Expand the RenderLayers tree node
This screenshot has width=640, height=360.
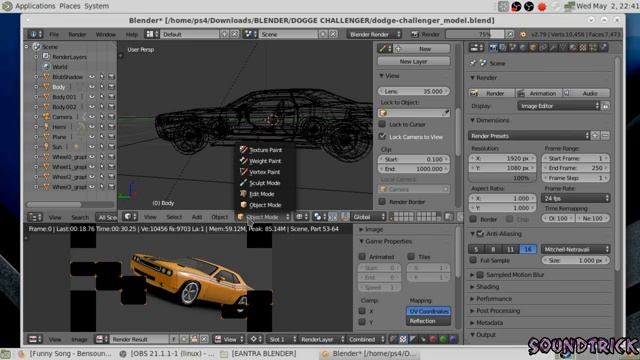click(x=36, y=57)
